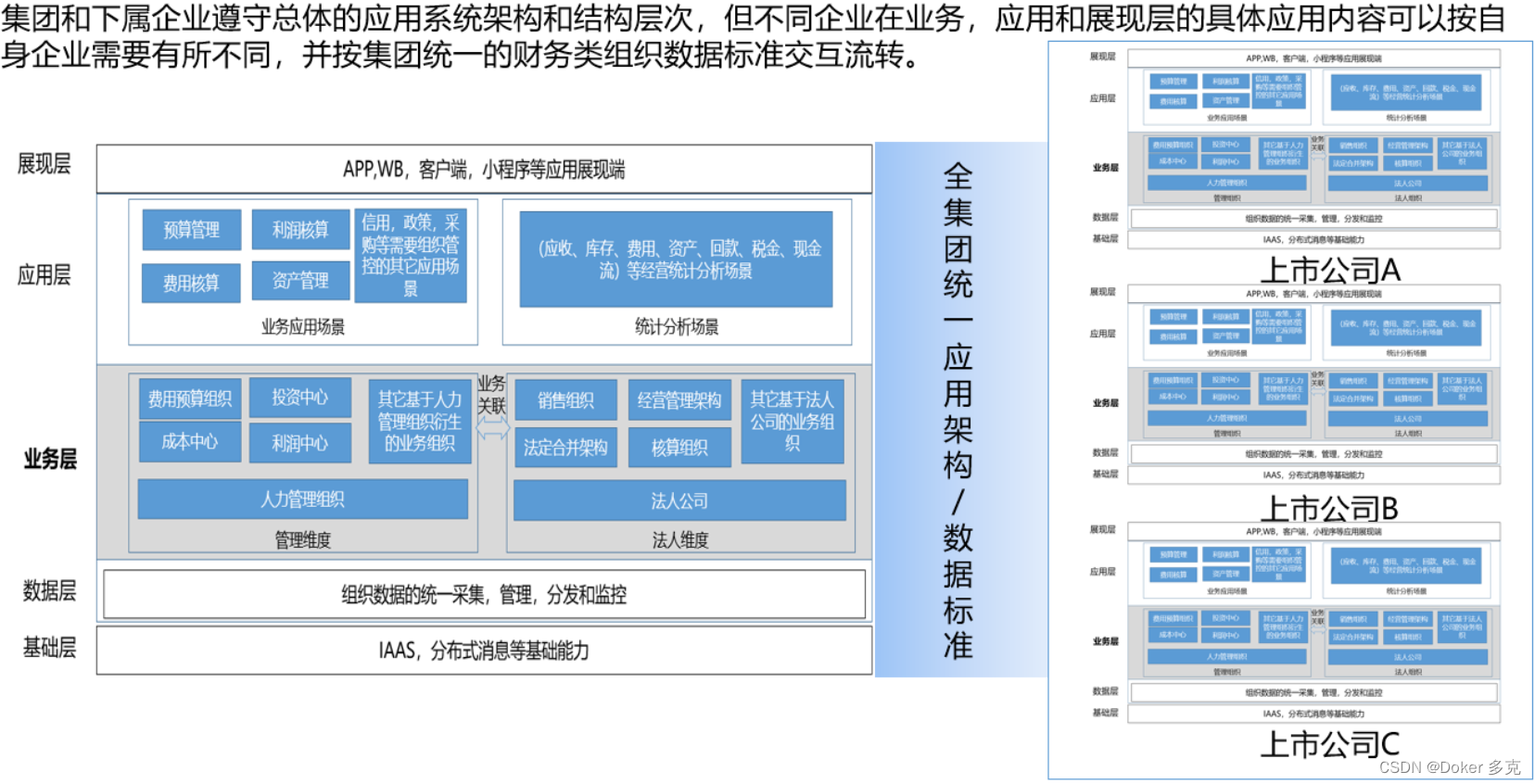Click the 费用预算组织 box
This screenshot has width=1535, height=784.
(x=190, y=398)
